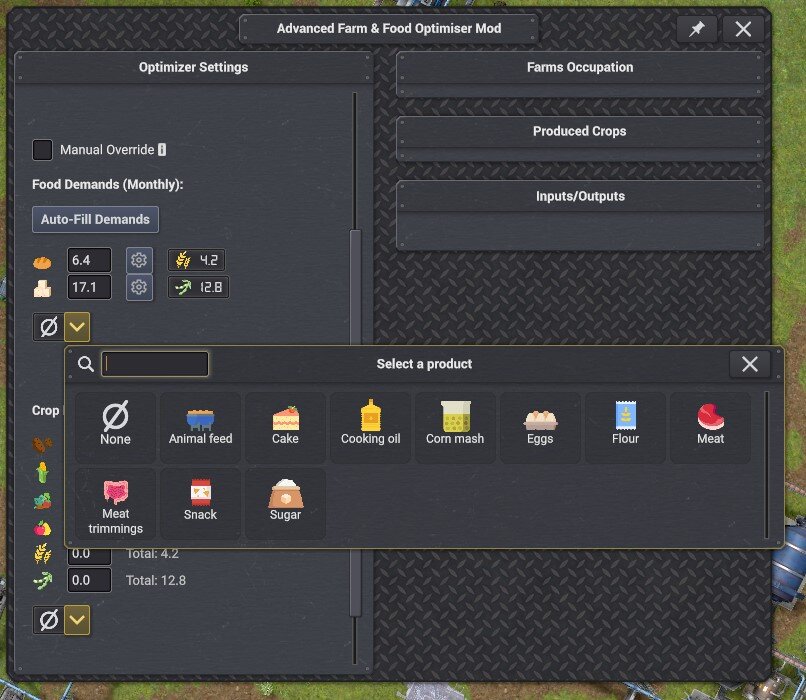Choose Animal feed from product list
806x700 pixels.
[x=200, y=428]
